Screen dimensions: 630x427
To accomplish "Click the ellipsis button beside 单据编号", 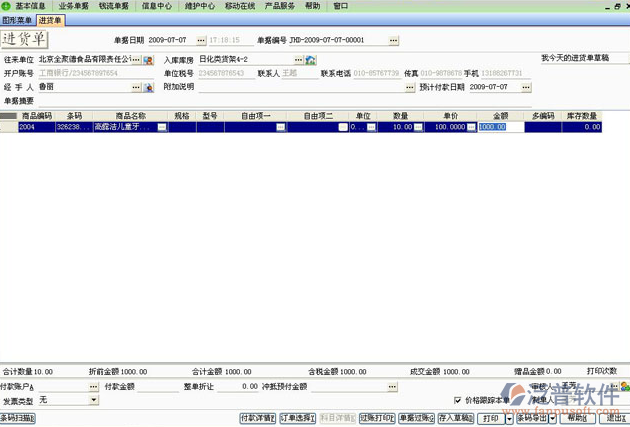I will click(x=393, y=40).
